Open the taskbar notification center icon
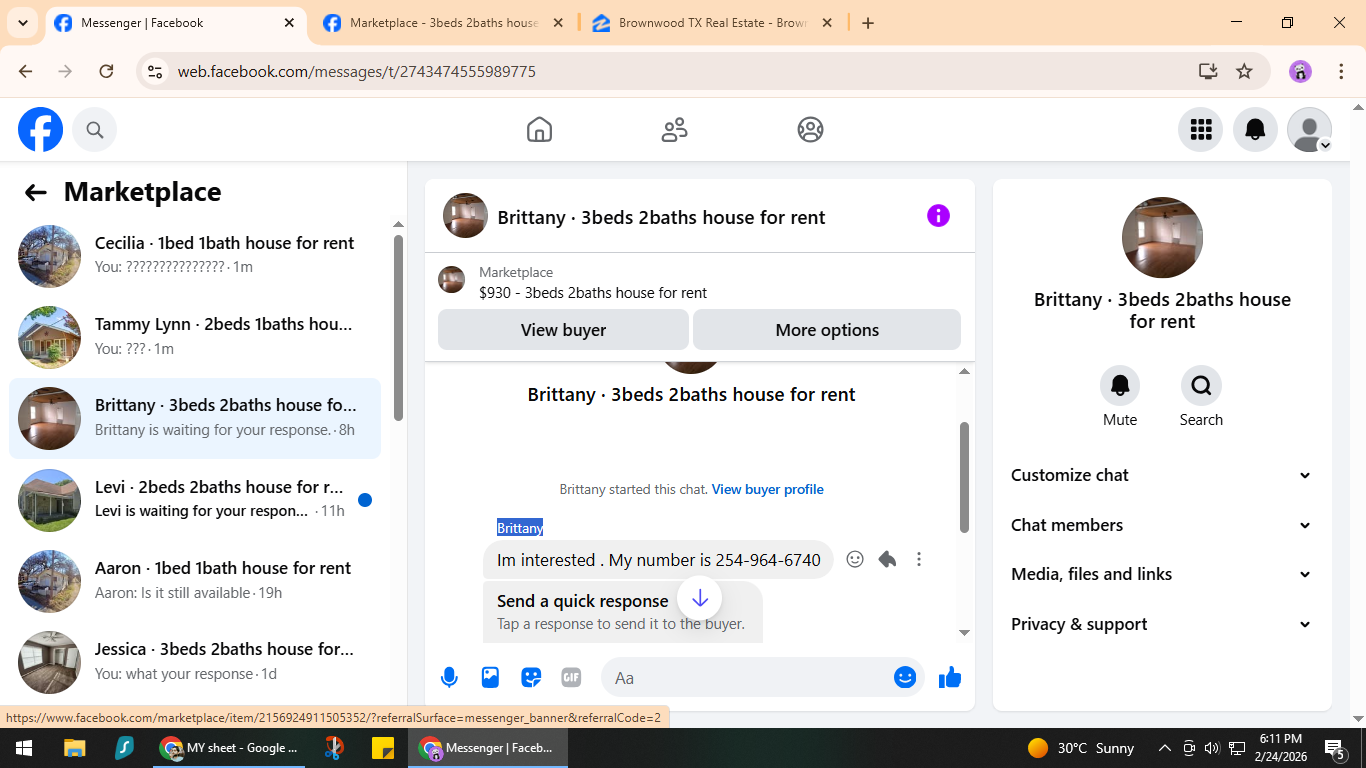Image resolution: width=1366 pixels, height=768 pixels. 1335,748
